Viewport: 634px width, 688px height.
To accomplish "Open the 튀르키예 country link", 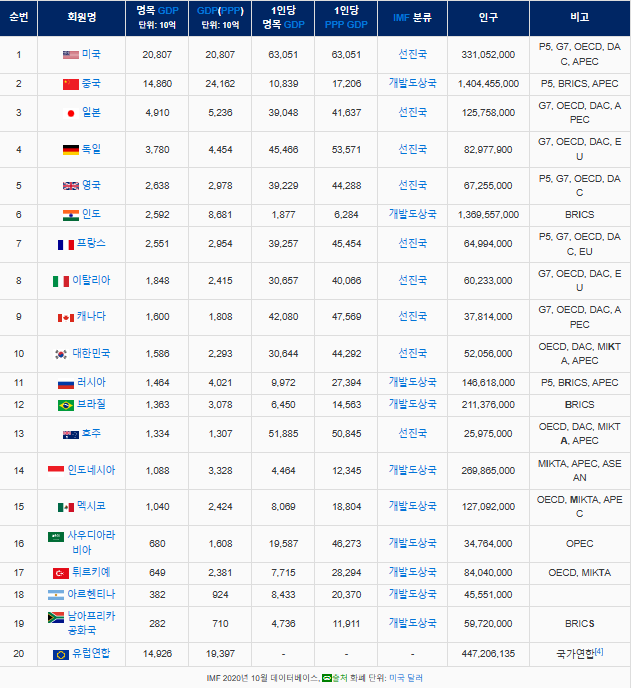I will (x=91, y=572).
